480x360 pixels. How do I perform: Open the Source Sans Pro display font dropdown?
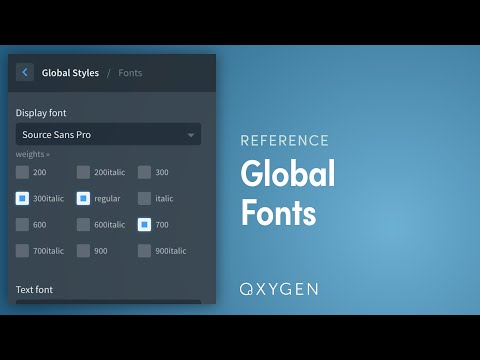(108, 134)
